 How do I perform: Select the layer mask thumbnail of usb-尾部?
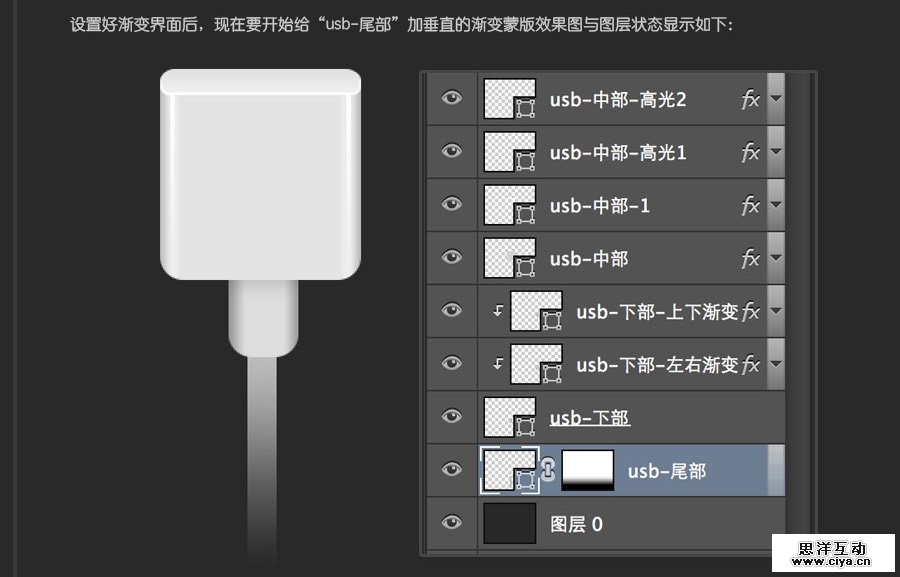pos(585,470)
